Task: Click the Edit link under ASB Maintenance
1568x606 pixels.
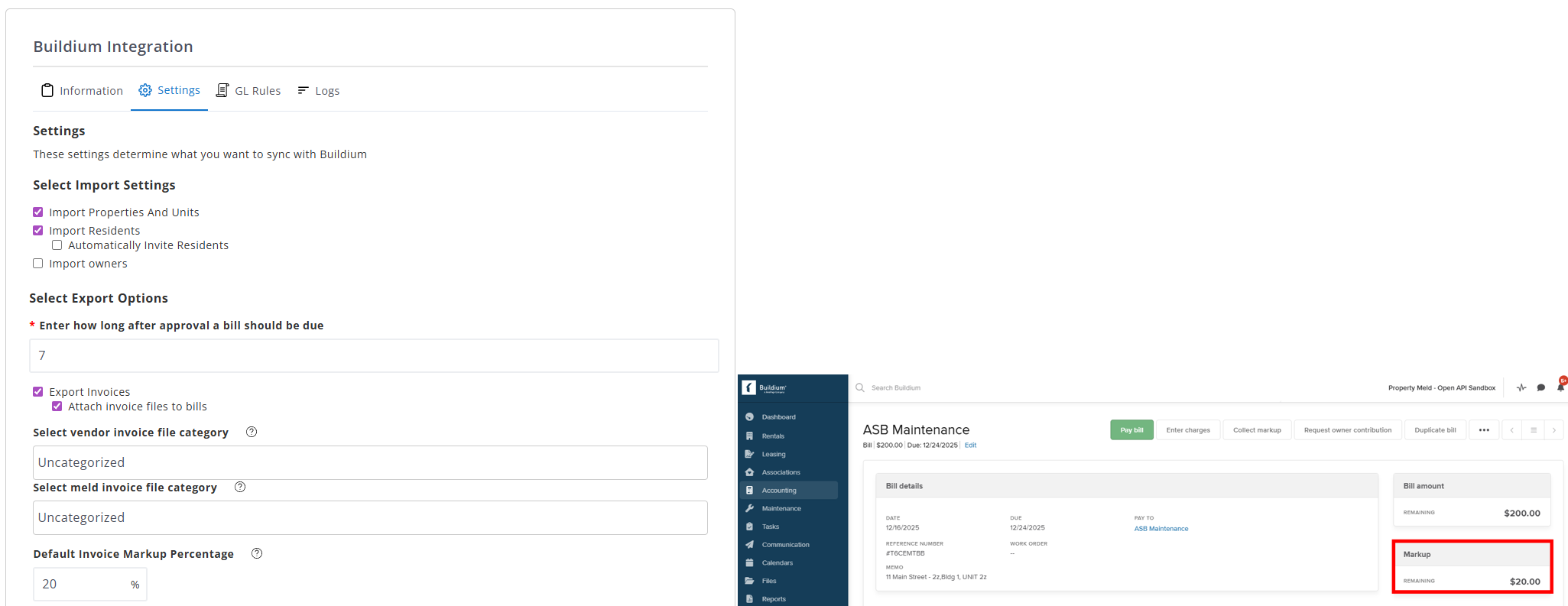Action: tap(970, 445)
